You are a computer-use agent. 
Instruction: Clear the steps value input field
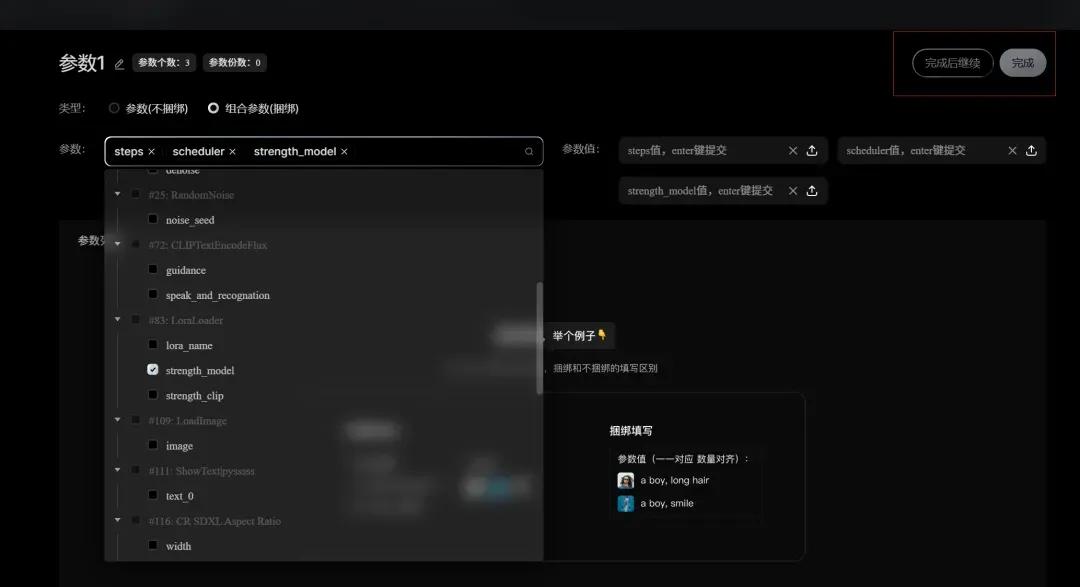[793, 151]
